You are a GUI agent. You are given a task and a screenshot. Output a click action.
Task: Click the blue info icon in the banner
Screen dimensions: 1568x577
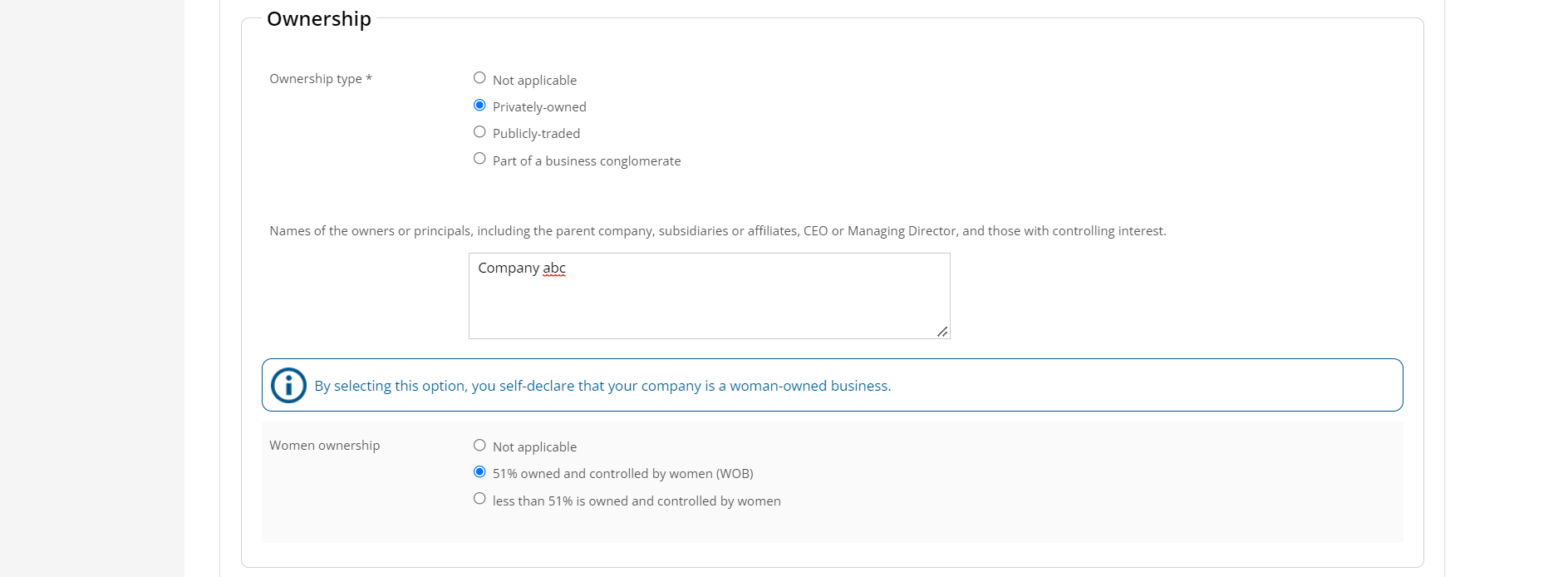pos(288,385)
